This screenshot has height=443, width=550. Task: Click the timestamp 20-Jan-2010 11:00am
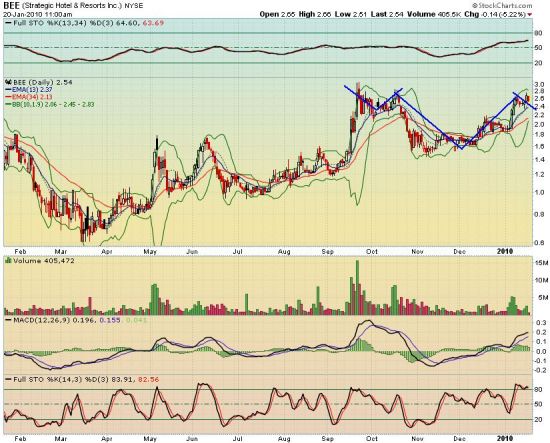point(38,15)
